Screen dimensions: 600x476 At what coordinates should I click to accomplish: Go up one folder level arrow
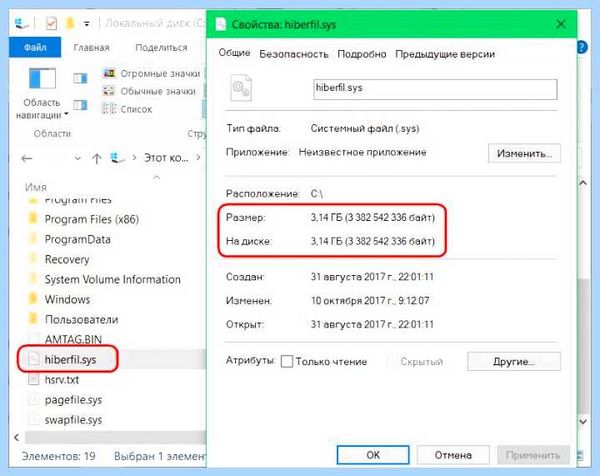pos(96,158)
